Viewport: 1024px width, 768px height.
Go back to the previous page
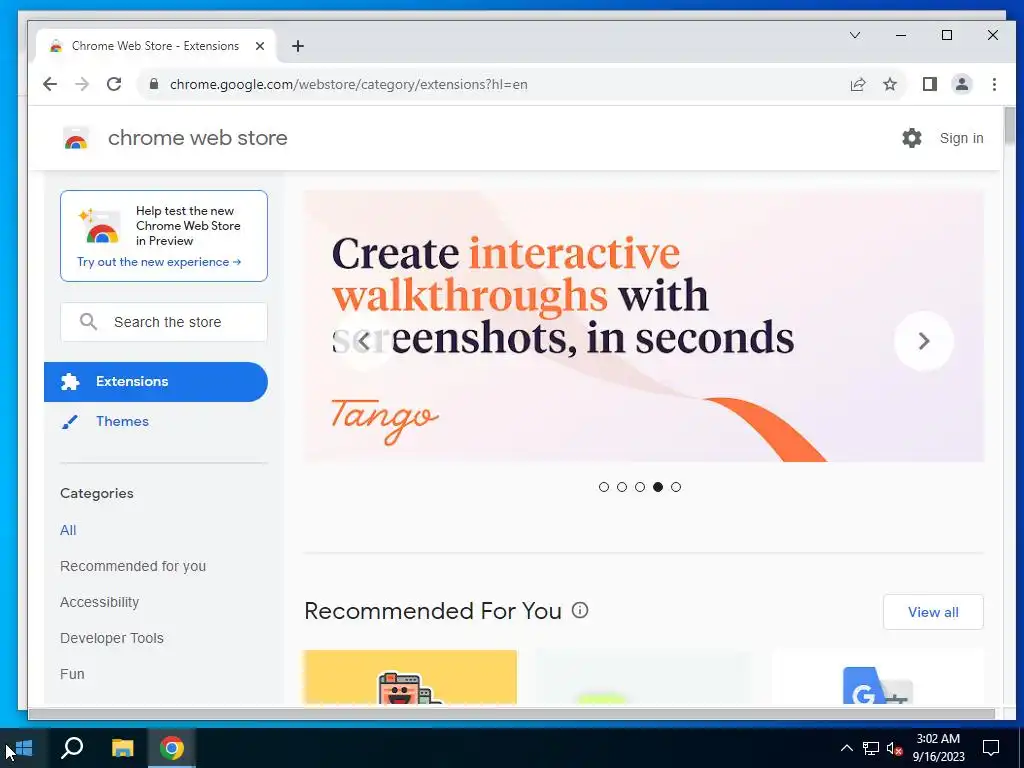(x=50, y=84)
